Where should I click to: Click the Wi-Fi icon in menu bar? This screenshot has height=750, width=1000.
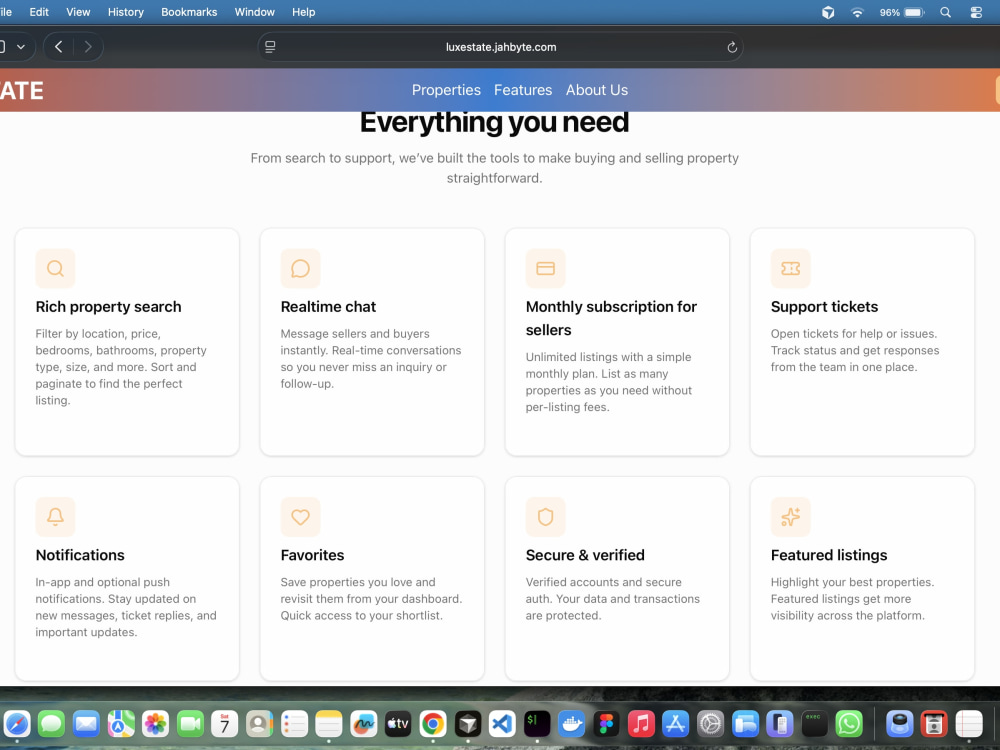click(x=857, y=12)
